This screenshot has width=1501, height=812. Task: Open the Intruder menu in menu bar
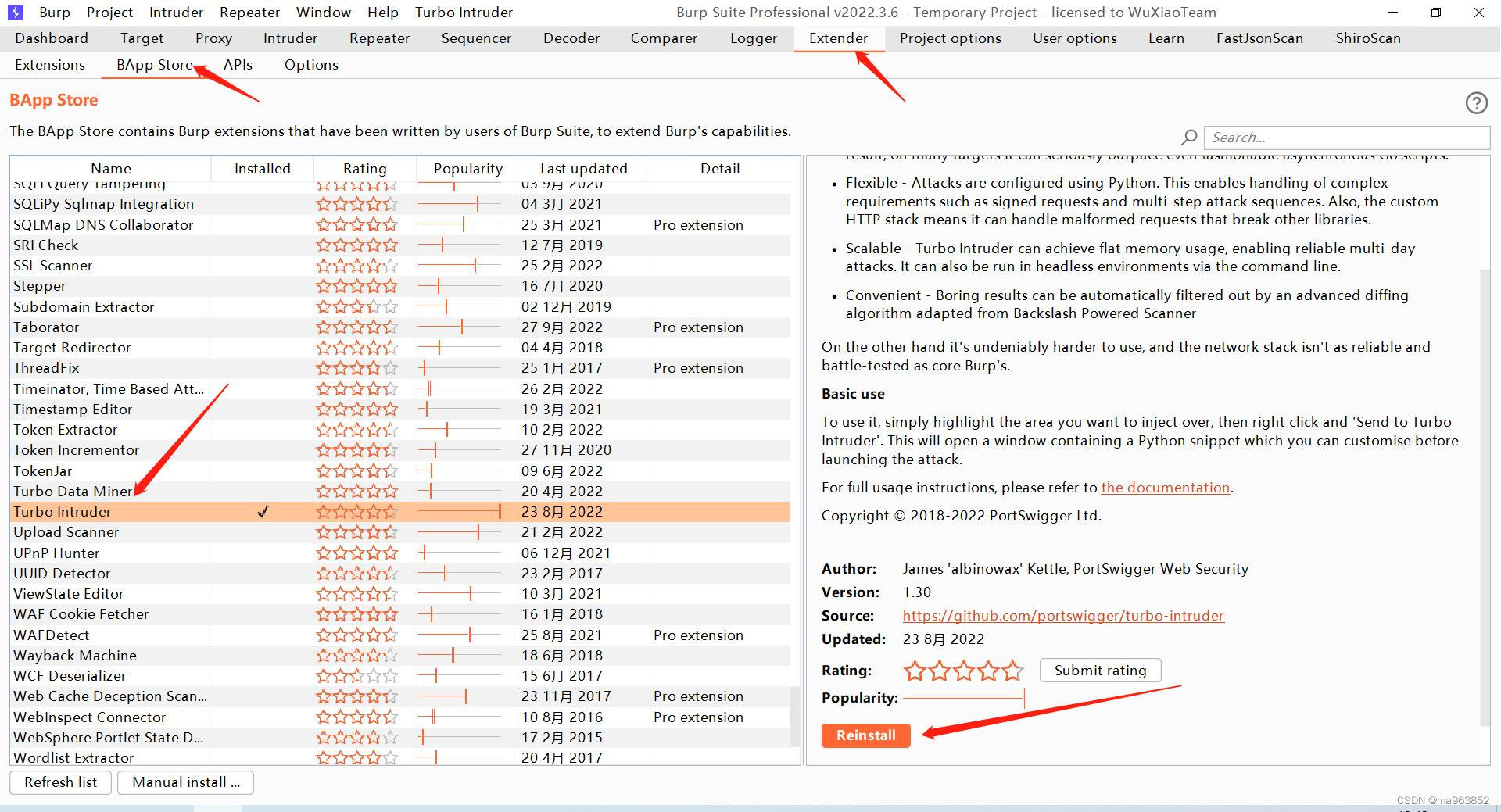pos(176,13)
